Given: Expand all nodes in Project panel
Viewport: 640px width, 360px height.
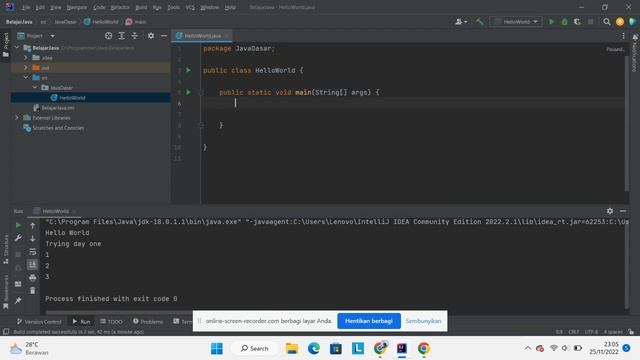Looking at the screenshot, I should [122, 36].
